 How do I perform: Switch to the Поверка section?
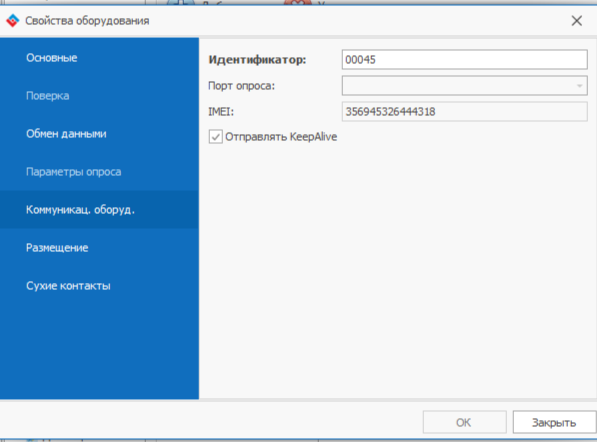[48, 96]
